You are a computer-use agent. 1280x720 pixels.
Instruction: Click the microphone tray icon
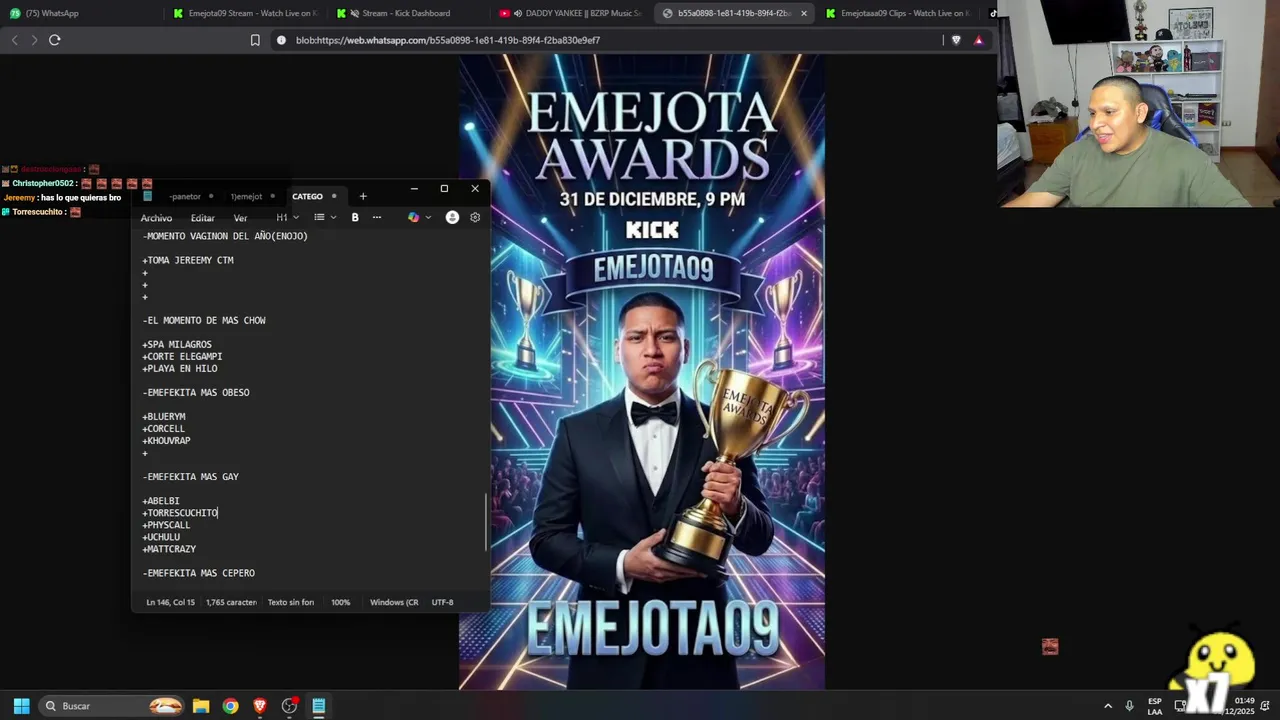(x=1130, y=706)
